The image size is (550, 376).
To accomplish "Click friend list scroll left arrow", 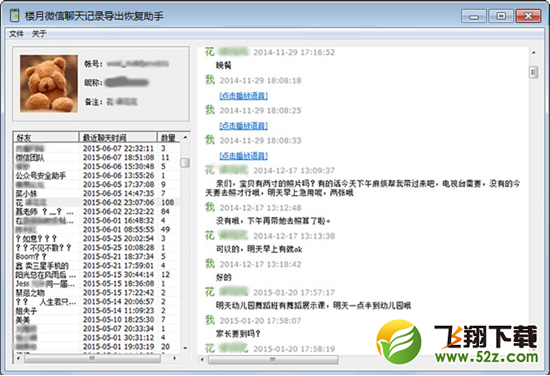I will 18,358.
